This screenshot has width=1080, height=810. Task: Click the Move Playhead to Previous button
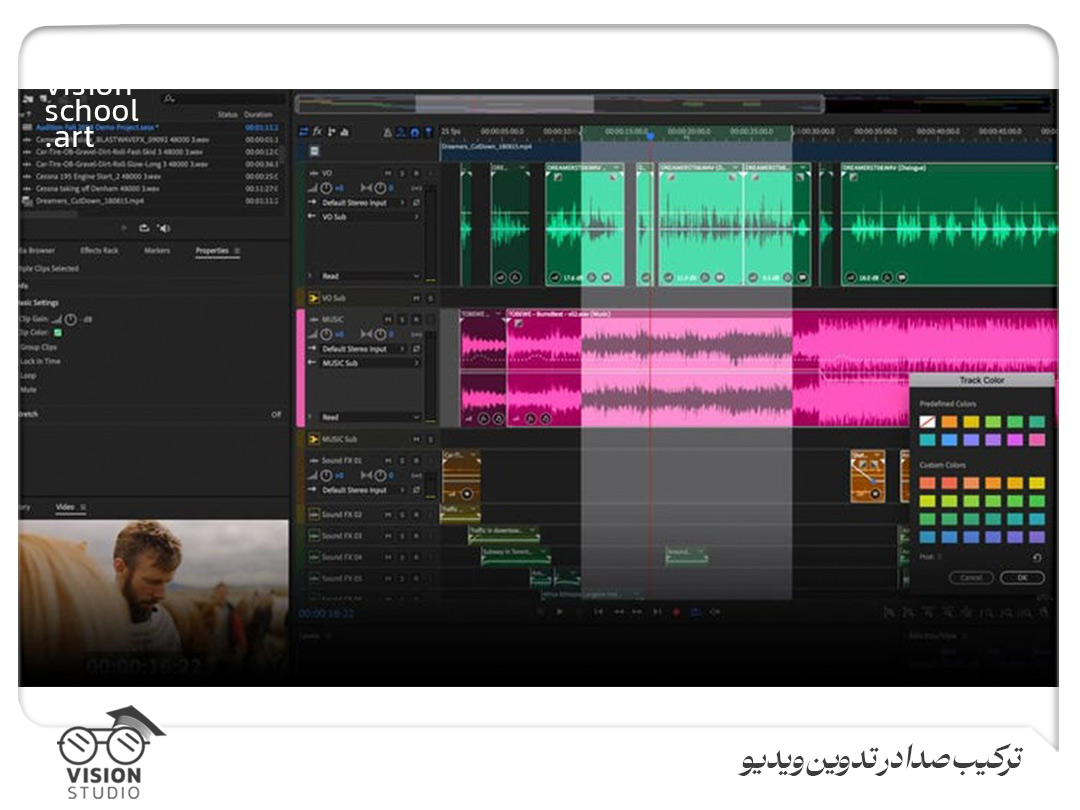point(599,612)
